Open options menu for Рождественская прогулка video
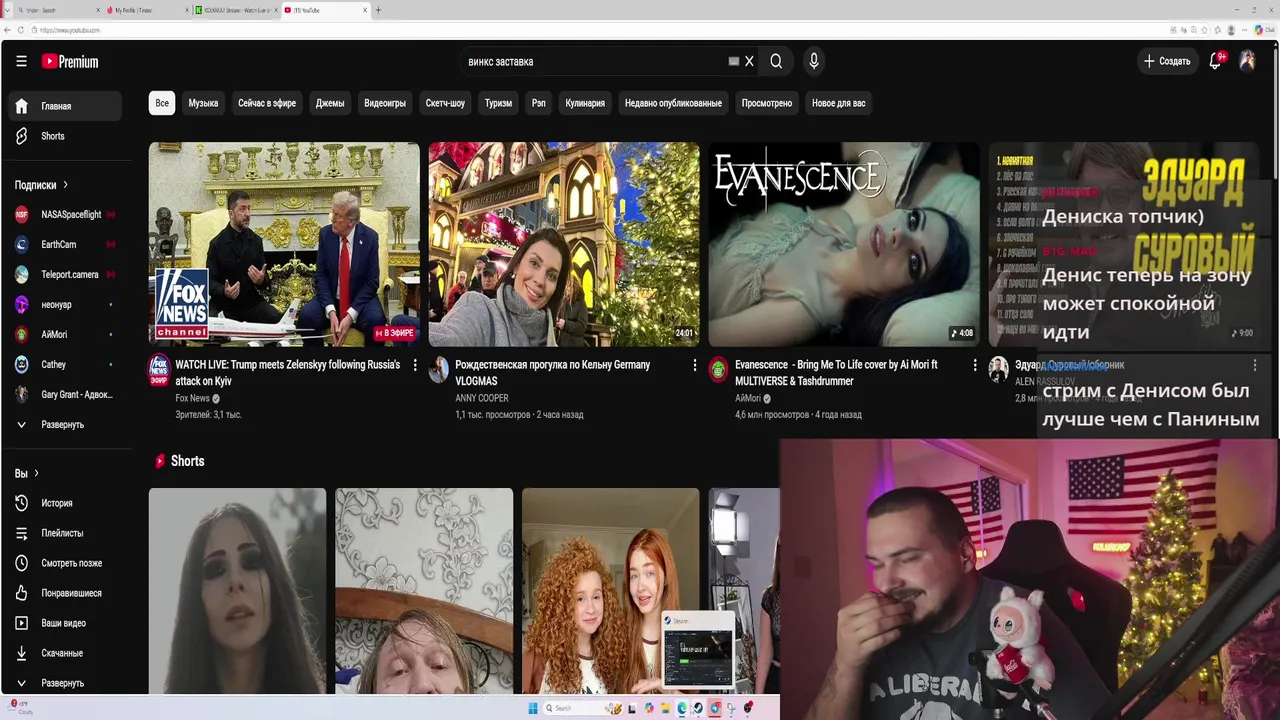1280x720 pixels. [x=695, y=365]
